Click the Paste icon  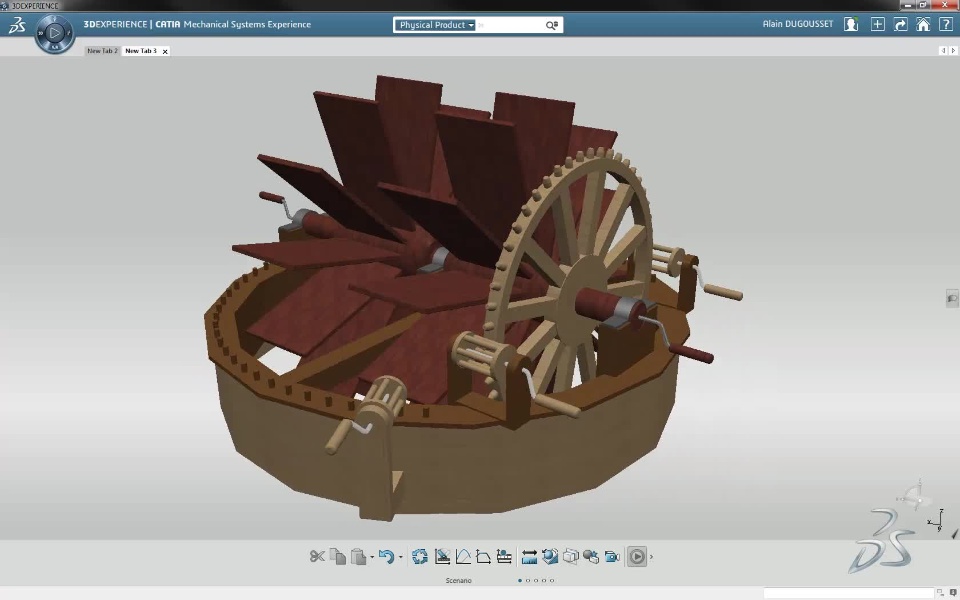click(x=358, y=556)
